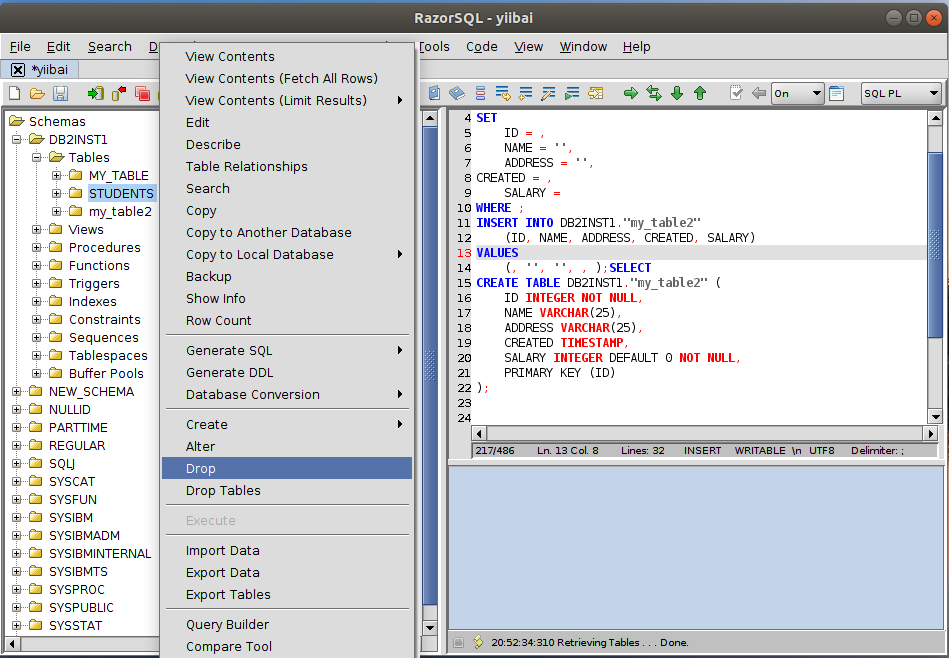Select the my_table2 table in the tree

120,211
